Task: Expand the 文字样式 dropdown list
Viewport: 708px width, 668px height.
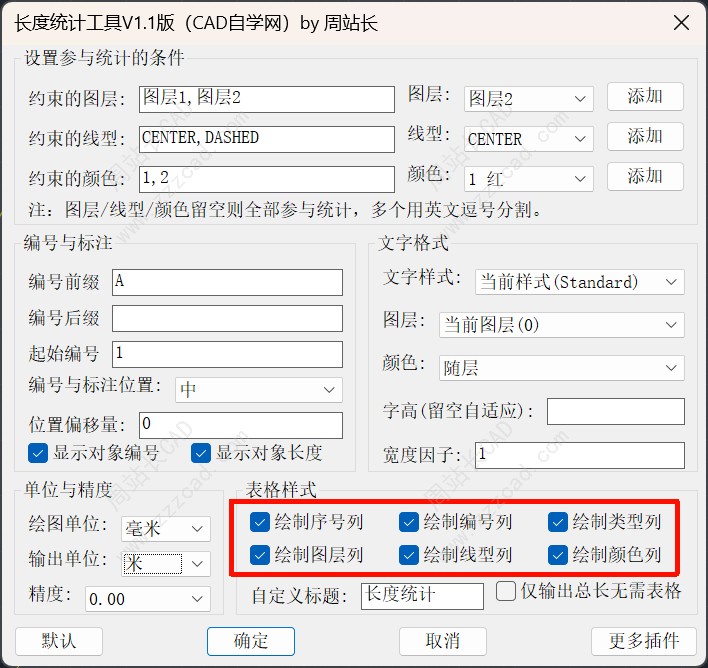Action: point(579,282)
